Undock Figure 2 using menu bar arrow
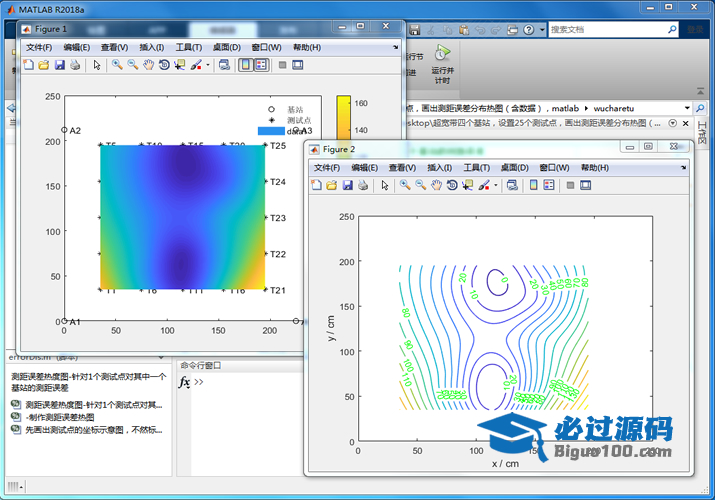This screenshot has width=715, height=500. coord(683,168)
